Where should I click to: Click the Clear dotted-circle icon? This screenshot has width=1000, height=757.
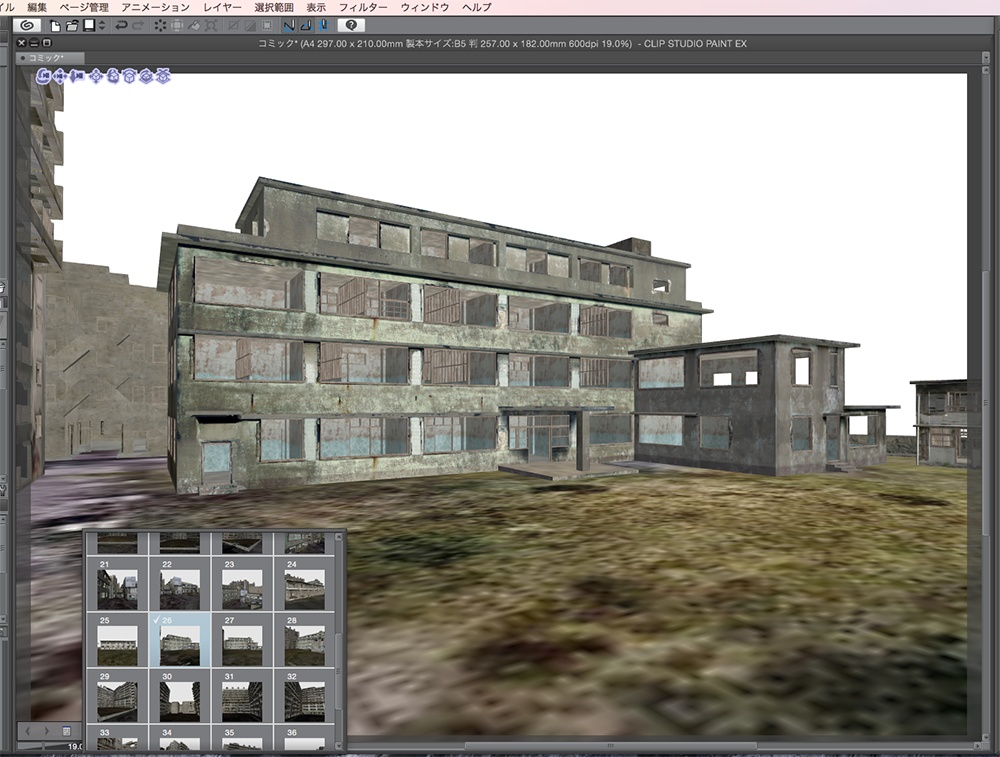click(160, 26)
